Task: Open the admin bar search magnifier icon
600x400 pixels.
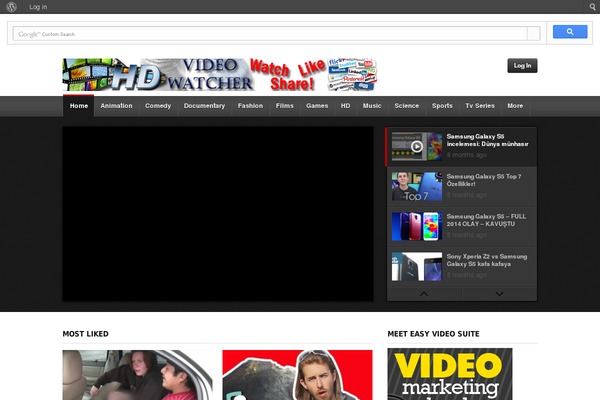Action: [592, 7]
